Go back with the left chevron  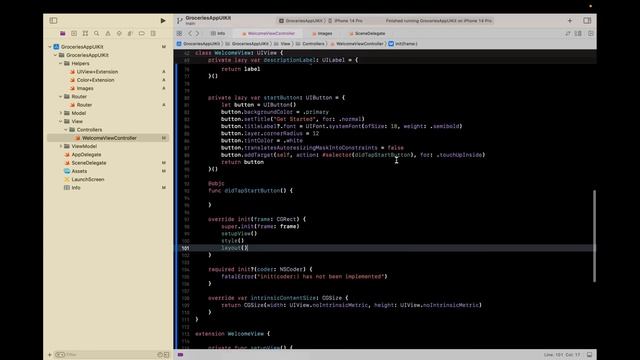pyautogui.click(x=190, y=33)
